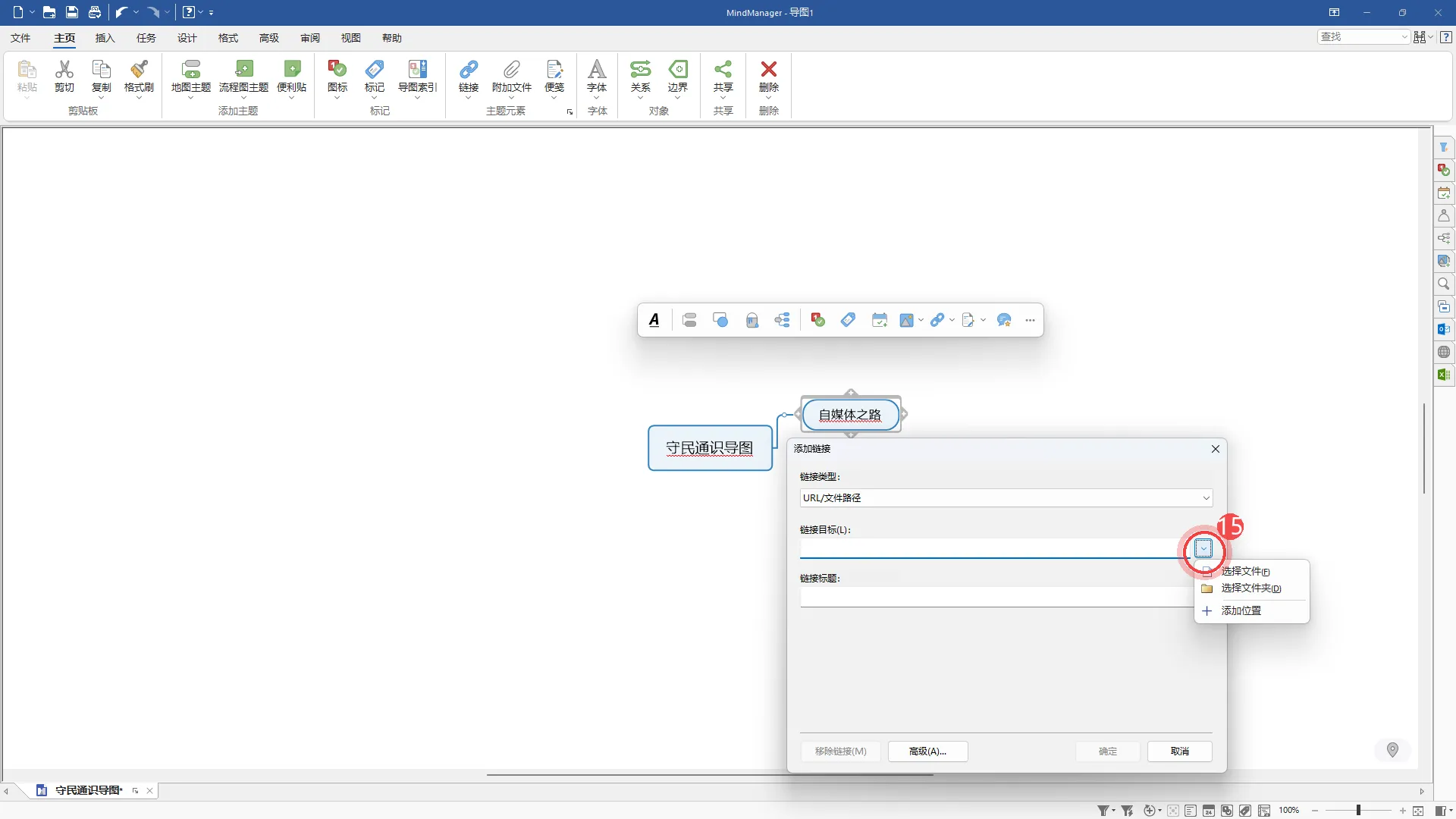Click filter funnel icon in status bar
Viewport: 1456px width, 819px height.
click(x=1104, y=811)
